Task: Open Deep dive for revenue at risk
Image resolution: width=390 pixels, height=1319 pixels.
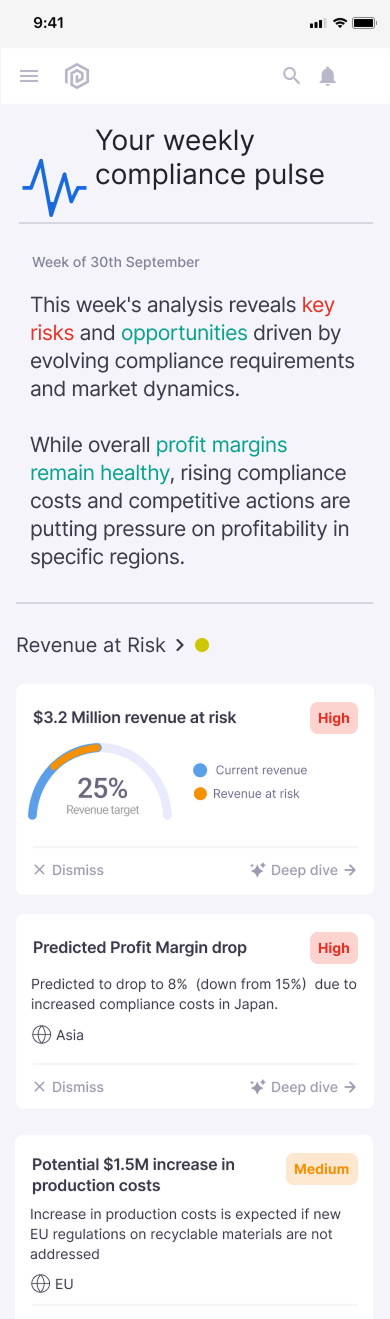Action: tap(303, 870)
